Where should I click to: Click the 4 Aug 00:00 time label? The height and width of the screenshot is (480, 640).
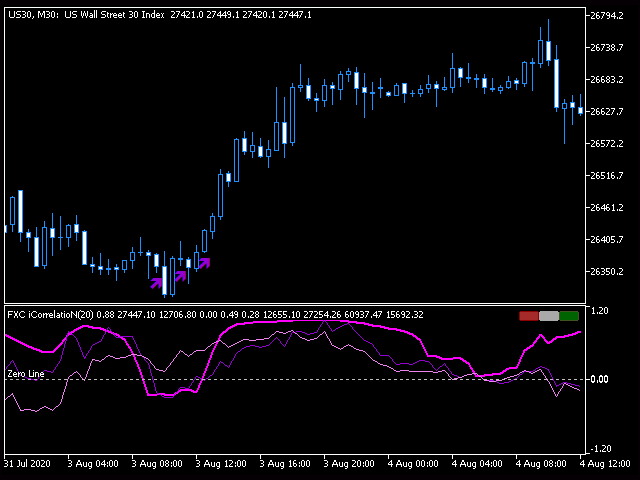coord(411,465)
